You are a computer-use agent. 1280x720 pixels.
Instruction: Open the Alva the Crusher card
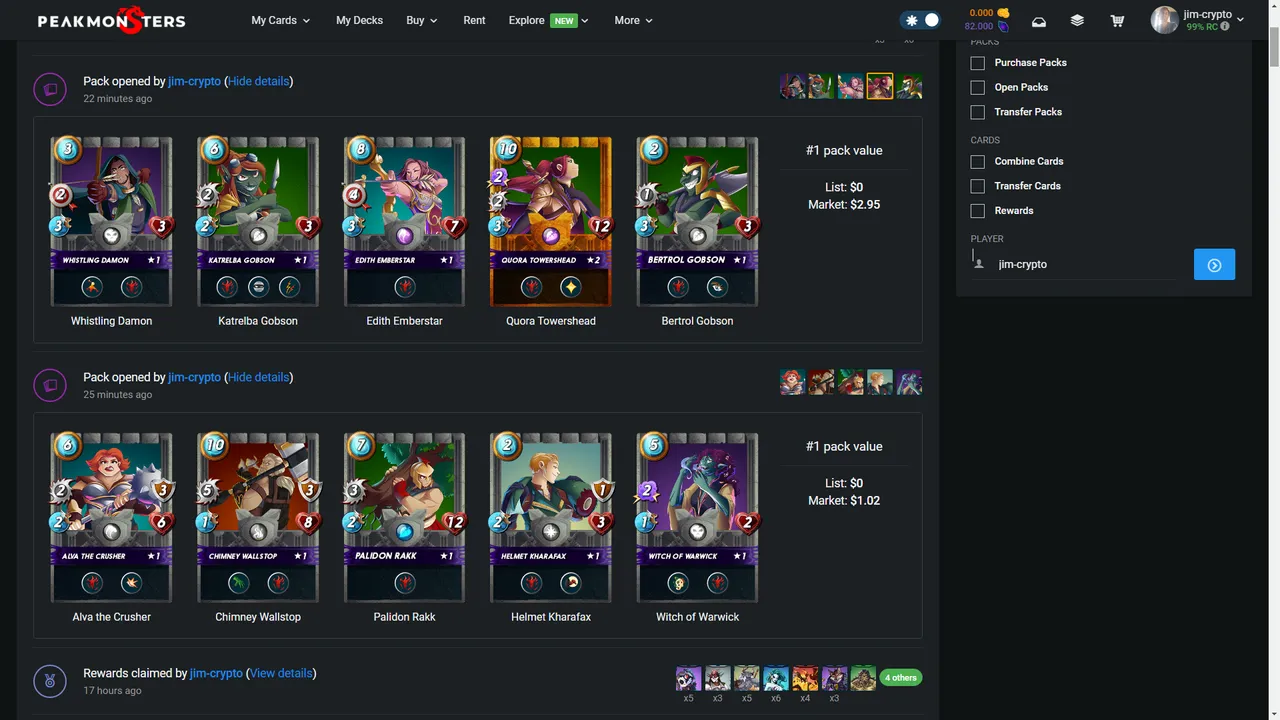(x=111, y=517)
